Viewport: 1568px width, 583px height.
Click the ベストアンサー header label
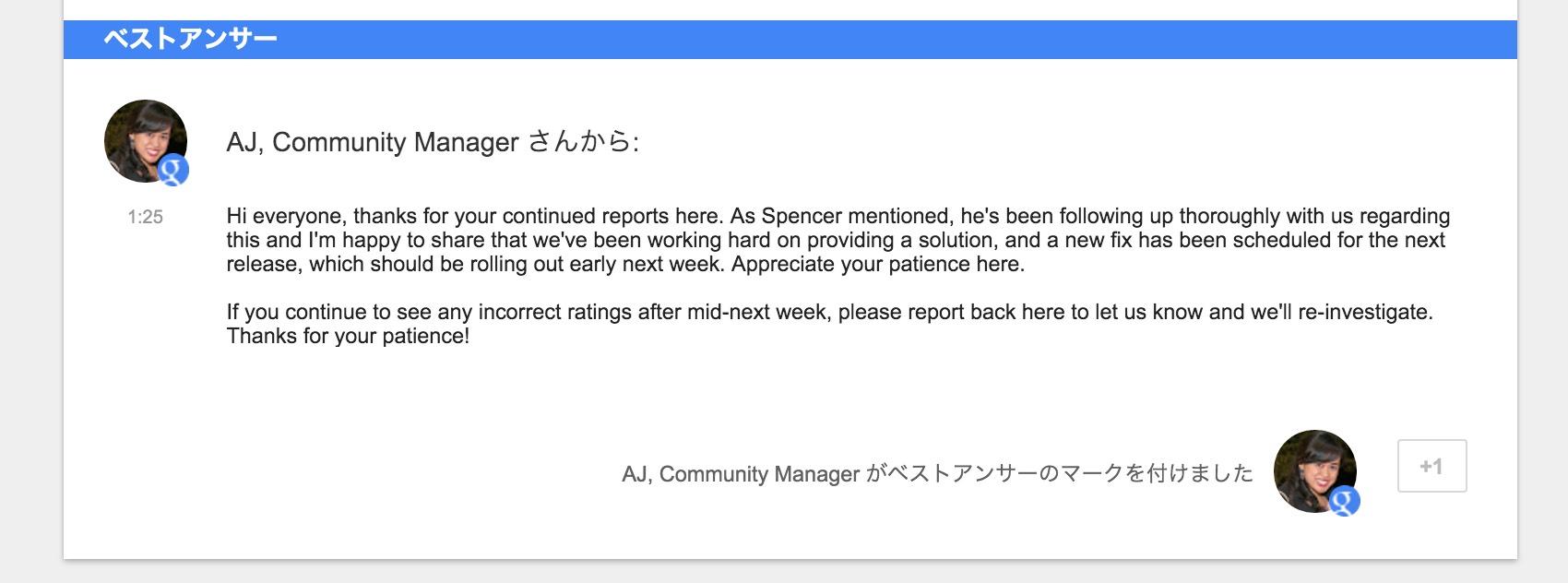[x=190, y=39]
